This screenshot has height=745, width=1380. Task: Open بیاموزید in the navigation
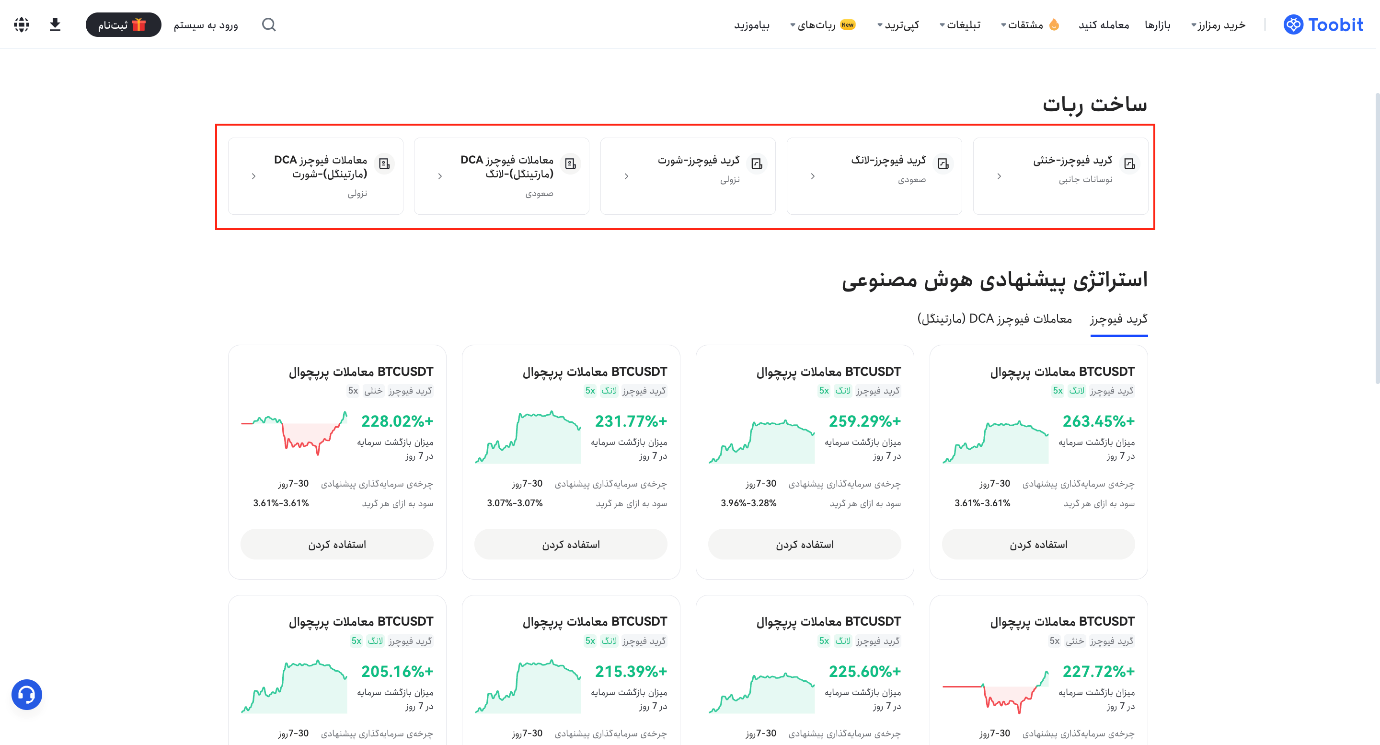(751, 24)
